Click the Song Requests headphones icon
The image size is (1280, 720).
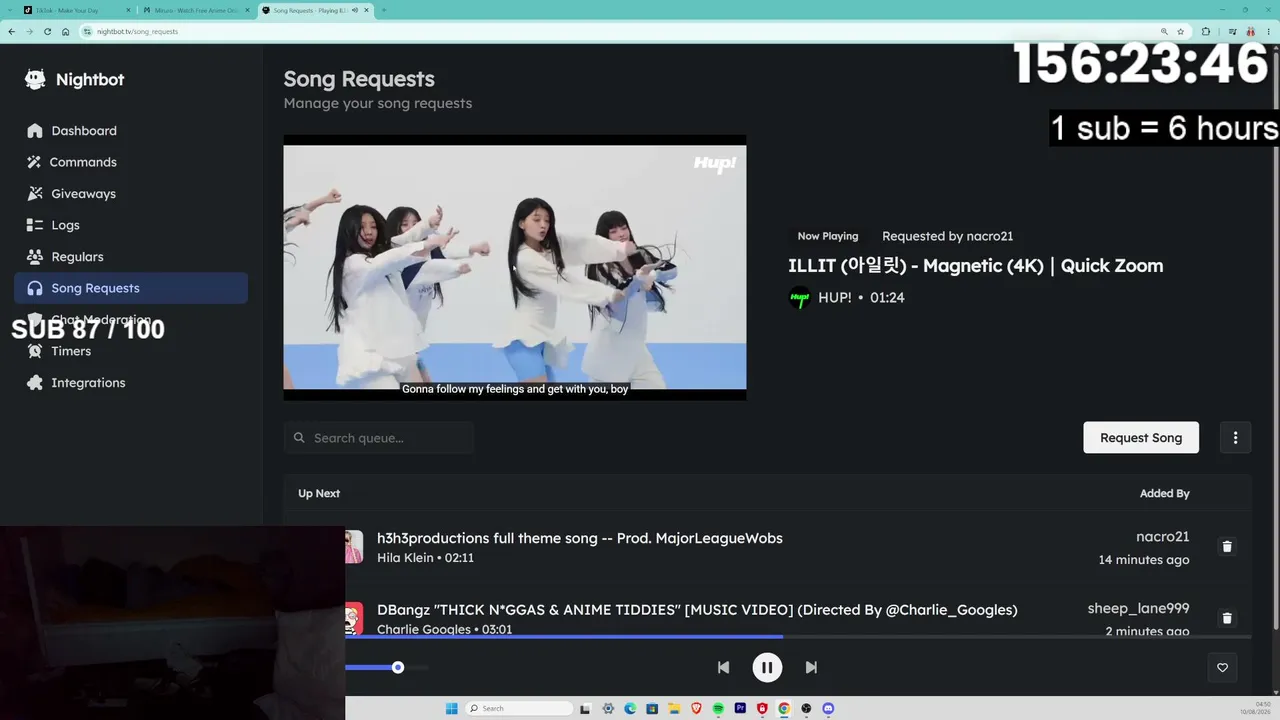click(35, 288)
